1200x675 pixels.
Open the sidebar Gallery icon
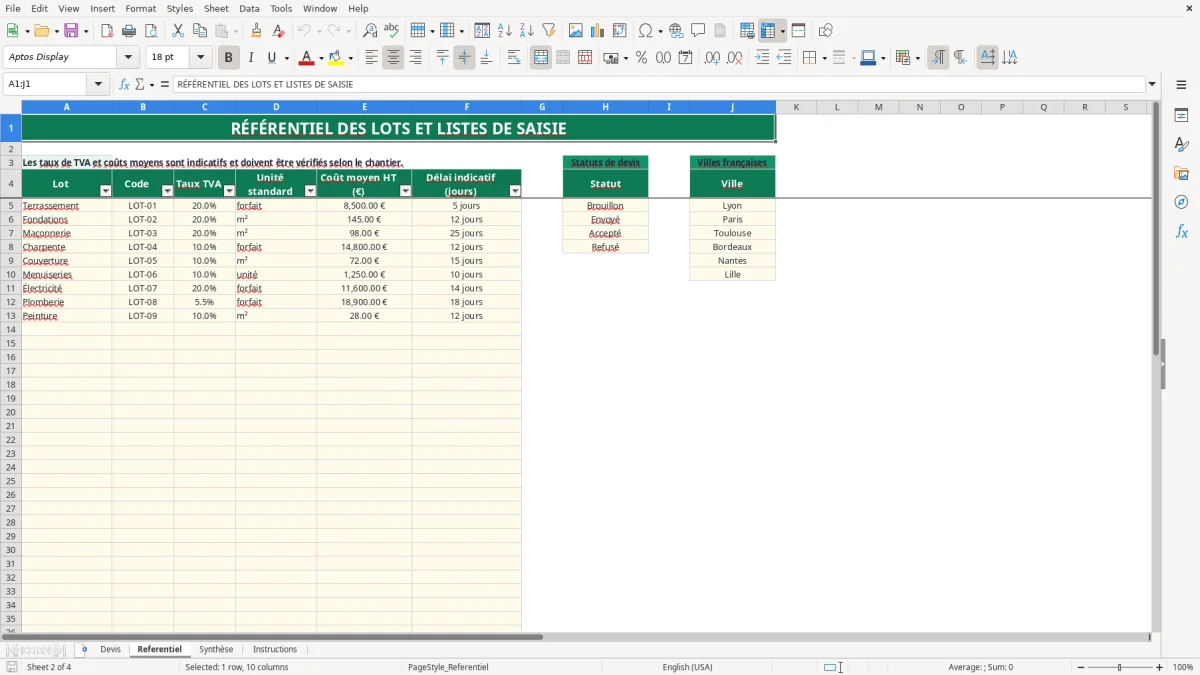1181,173
